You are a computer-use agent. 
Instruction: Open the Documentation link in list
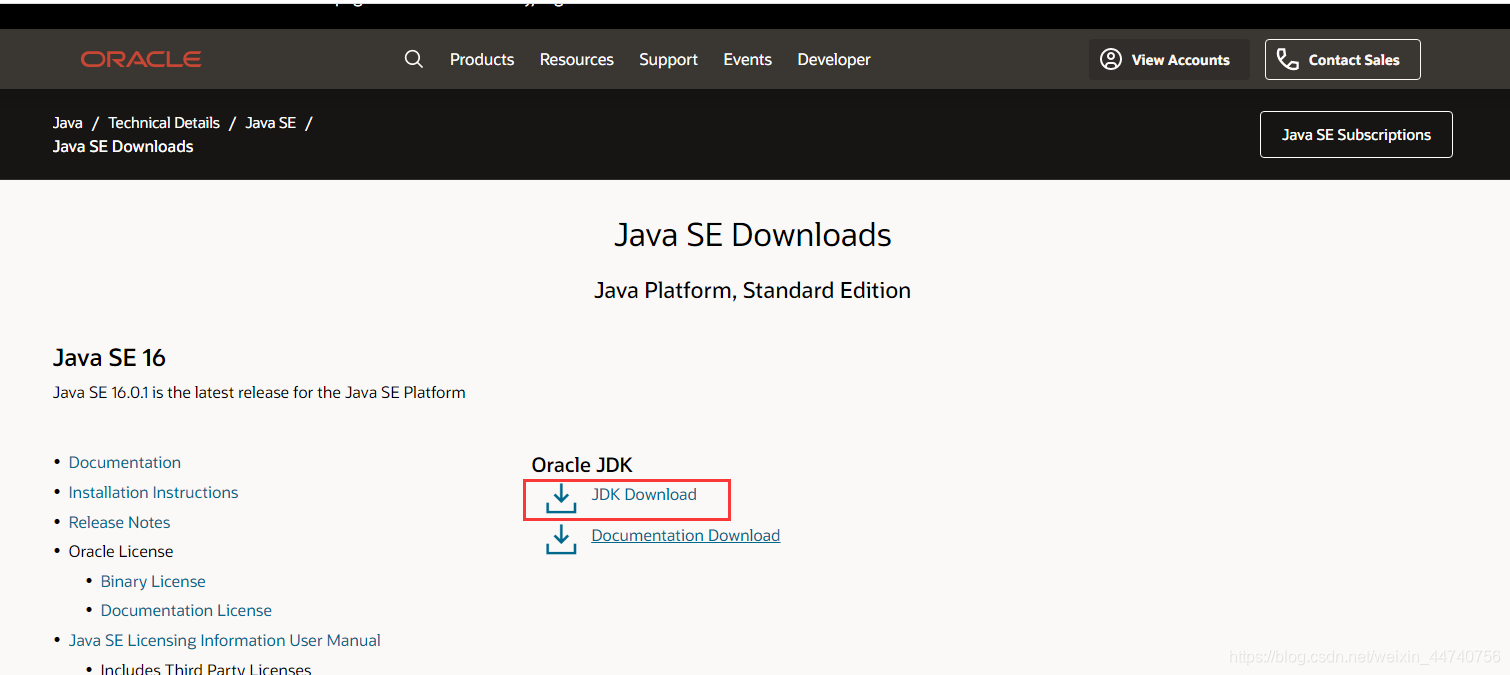coord(125,462)
